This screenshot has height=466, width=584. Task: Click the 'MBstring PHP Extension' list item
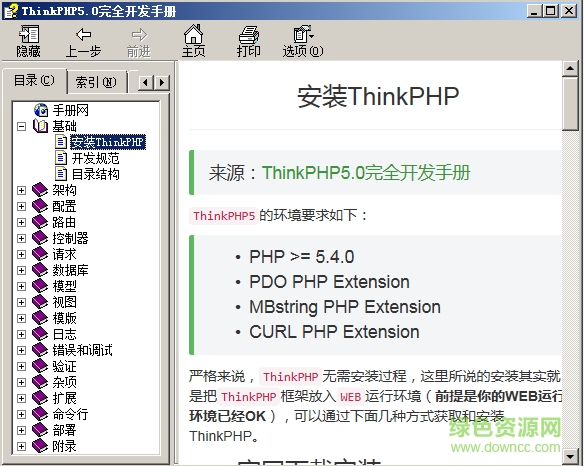[x=345, y=307]
